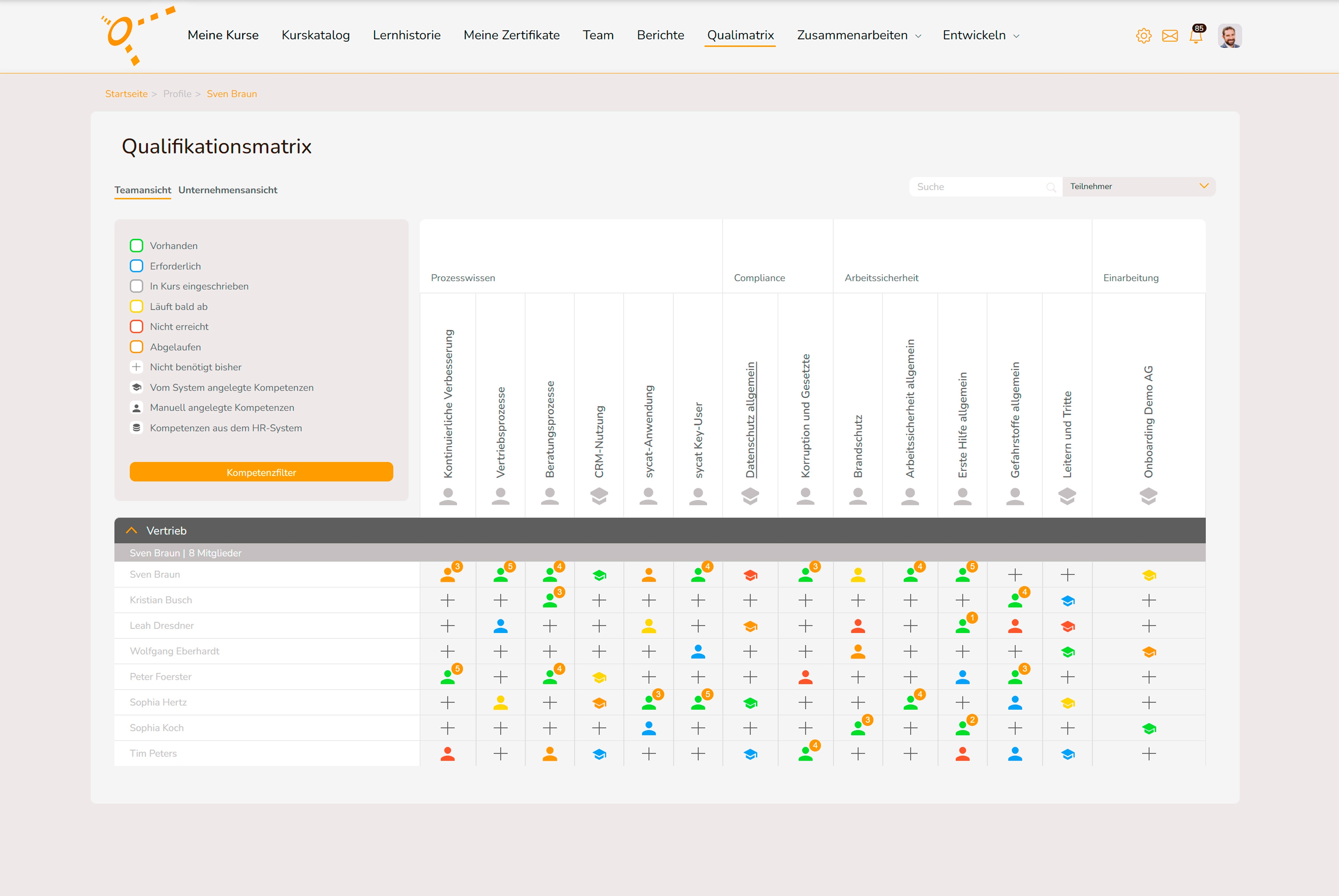
Task: Toggle the Vorhanden legend checkbox
Action: [x=136, y=246]
